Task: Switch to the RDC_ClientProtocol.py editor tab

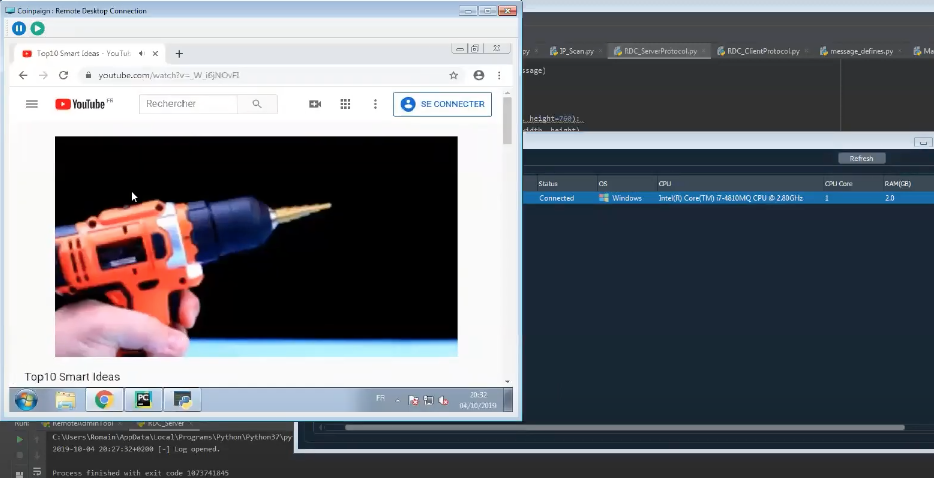Action: coord(762,50)
